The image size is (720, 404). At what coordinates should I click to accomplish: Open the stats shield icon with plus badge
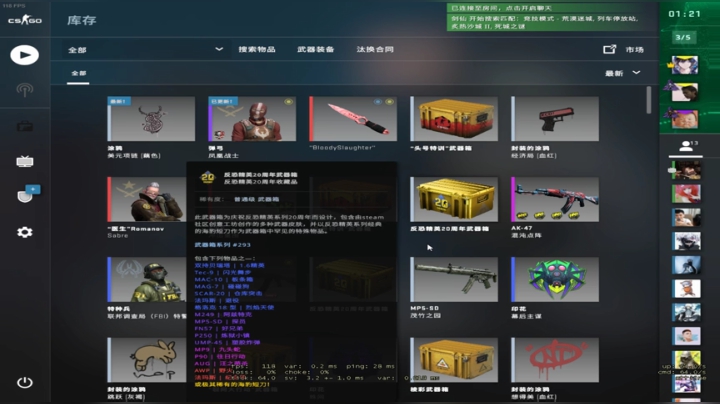tap(27, 194)
